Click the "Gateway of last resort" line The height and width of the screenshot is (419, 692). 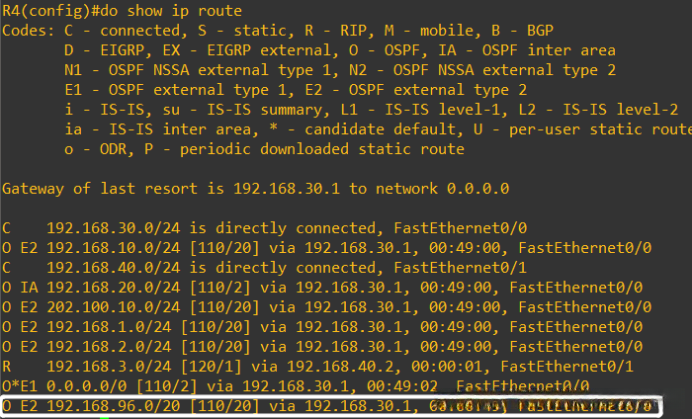tap(255, 188)
